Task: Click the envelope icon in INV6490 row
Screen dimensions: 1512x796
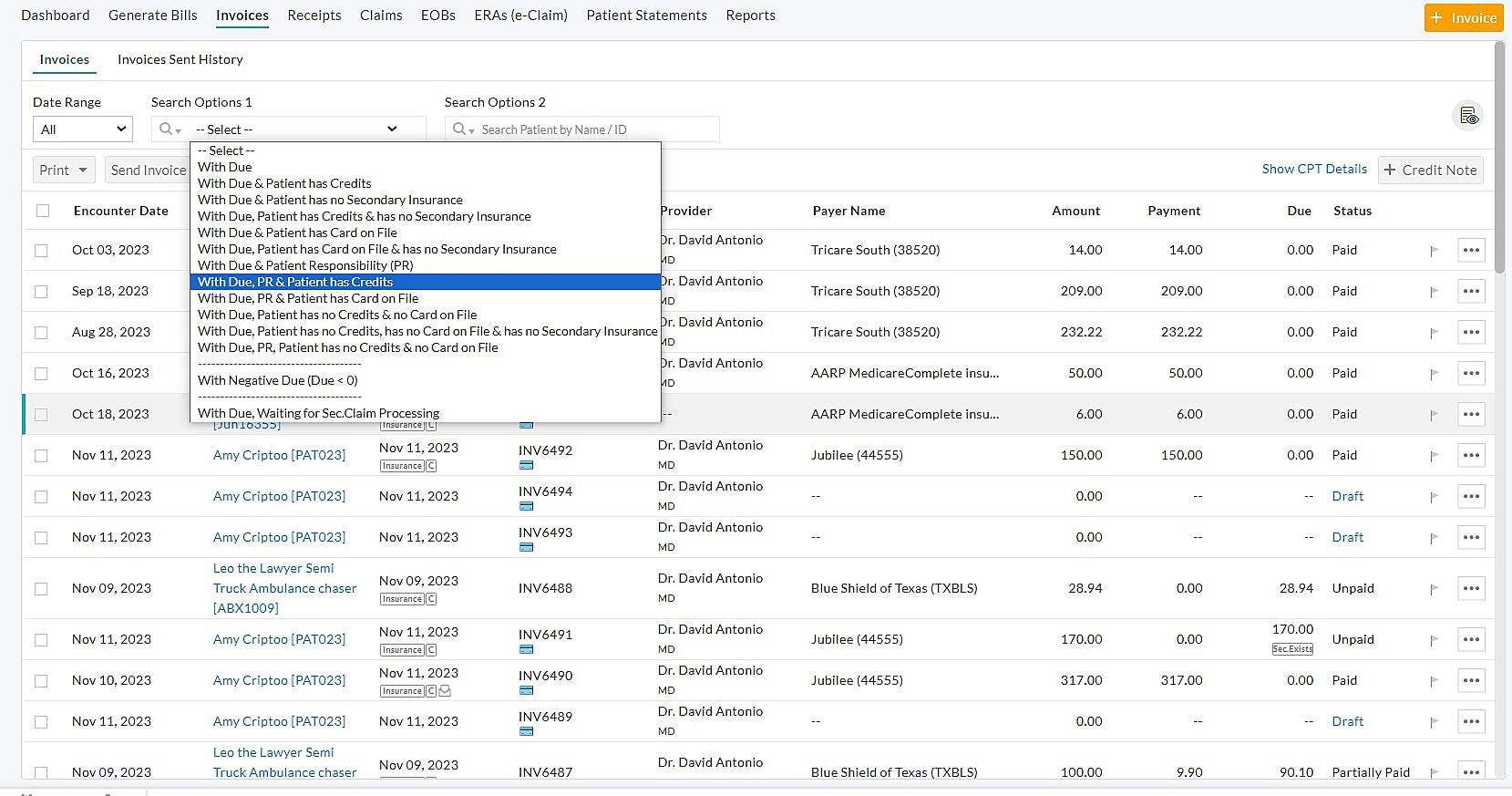Action: (445, 691)
